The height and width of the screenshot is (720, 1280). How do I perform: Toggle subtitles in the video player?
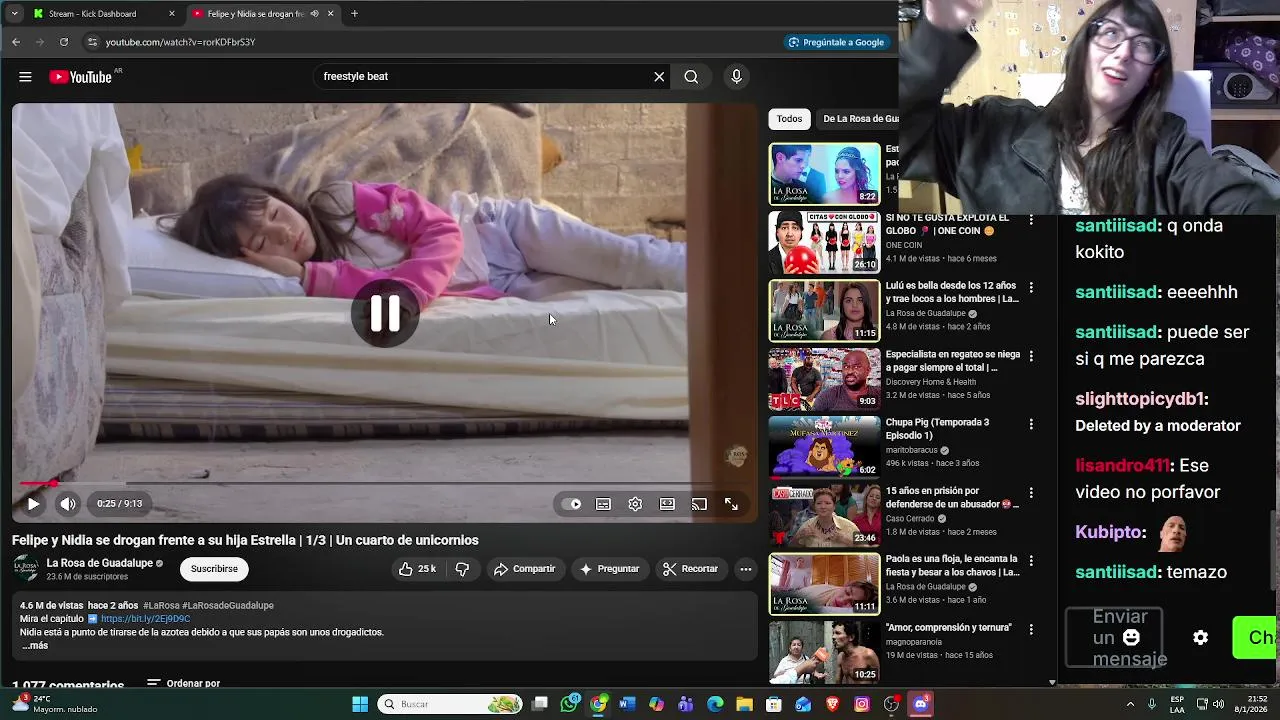coord(603,504)
